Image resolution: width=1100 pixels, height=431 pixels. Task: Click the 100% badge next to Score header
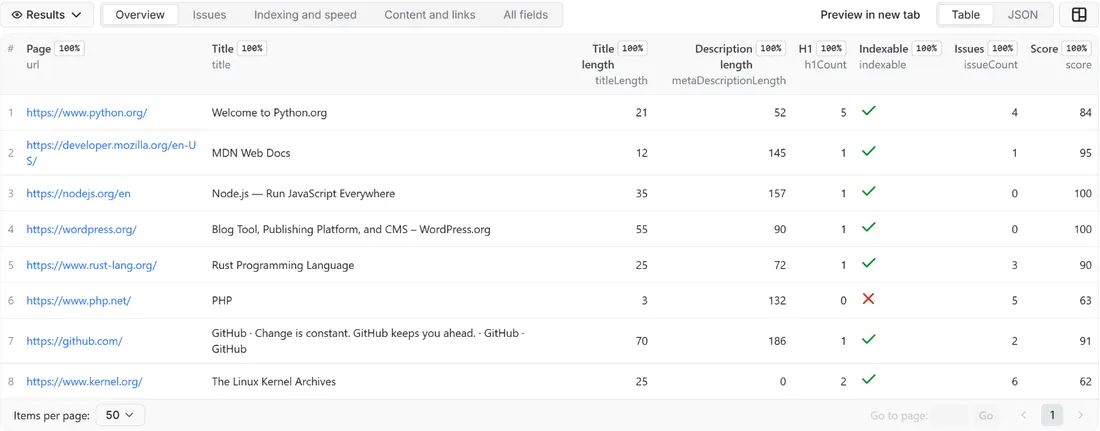1076,48
